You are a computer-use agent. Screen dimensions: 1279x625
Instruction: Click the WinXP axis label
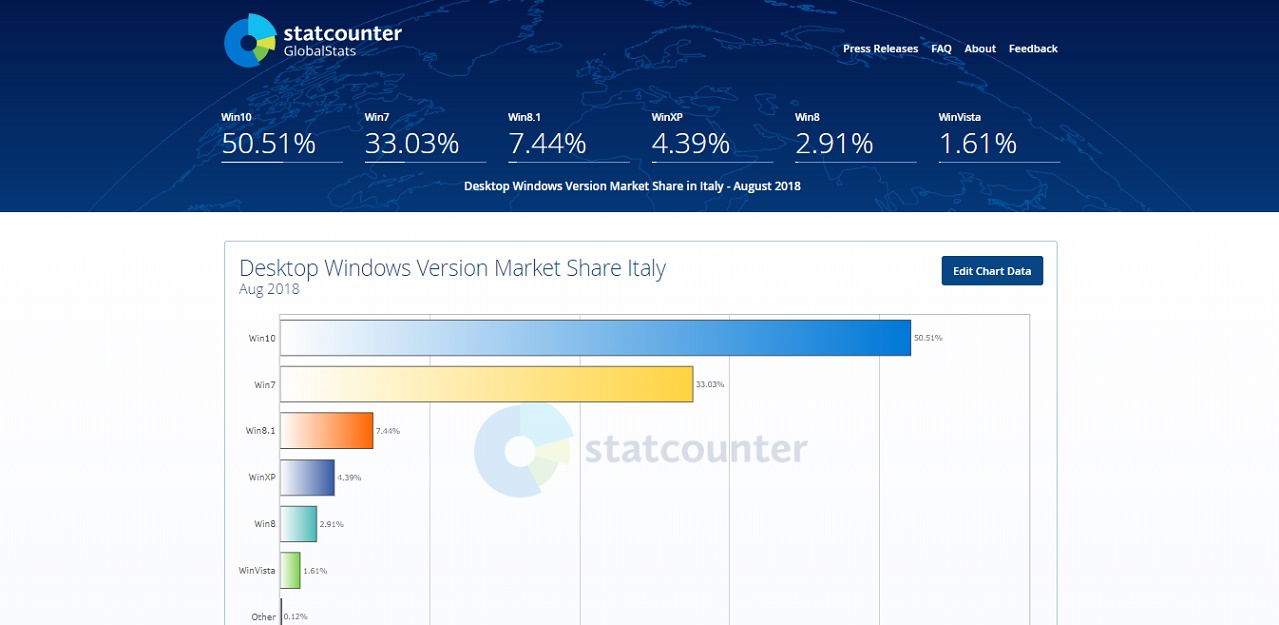click(x=262, y=477)
